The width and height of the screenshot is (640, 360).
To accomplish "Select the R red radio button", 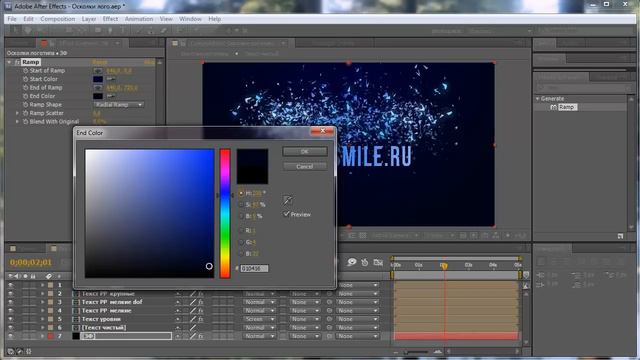I will 241,231.
